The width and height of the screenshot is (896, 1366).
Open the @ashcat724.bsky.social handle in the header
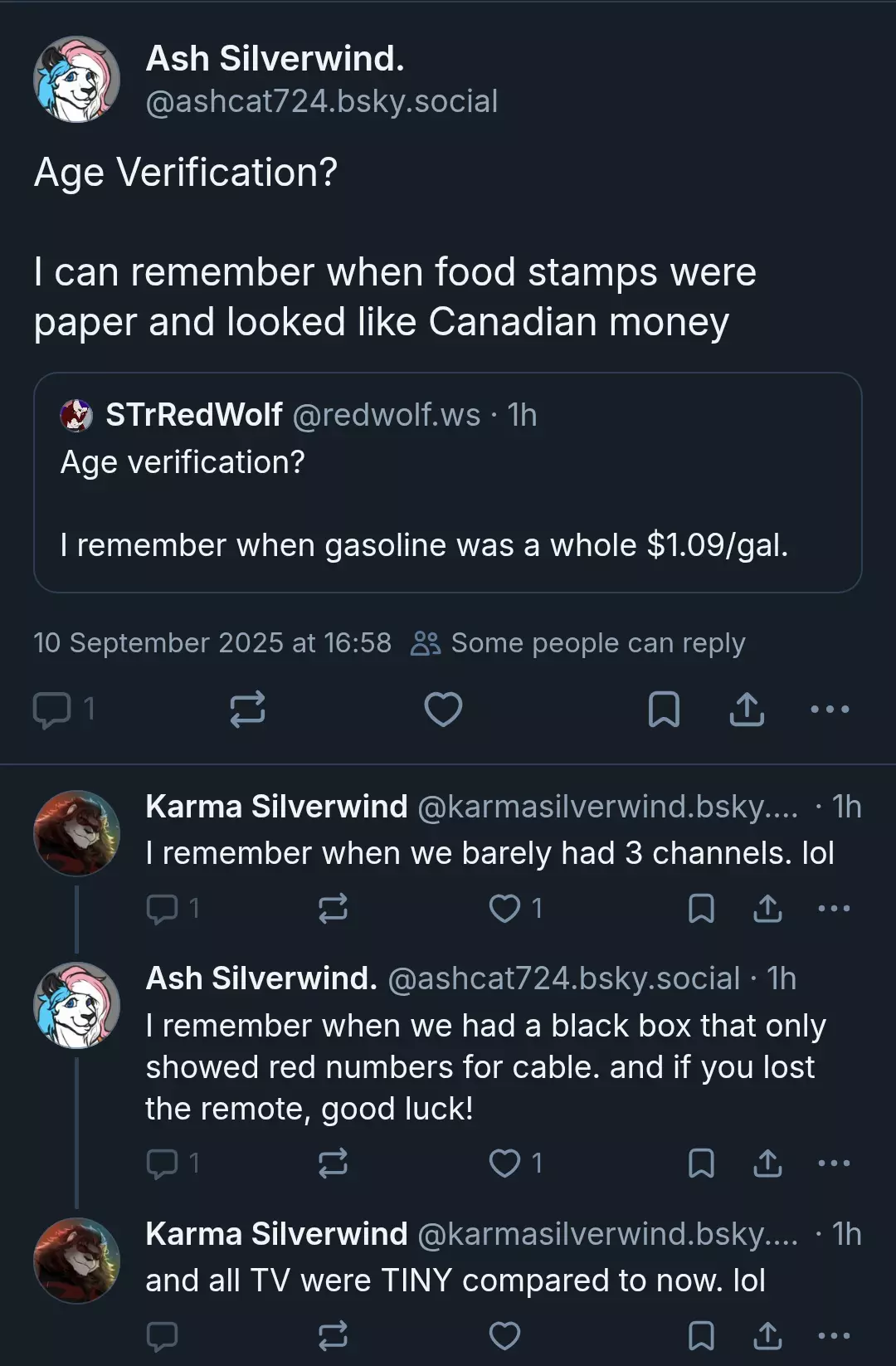click(322, 101)
